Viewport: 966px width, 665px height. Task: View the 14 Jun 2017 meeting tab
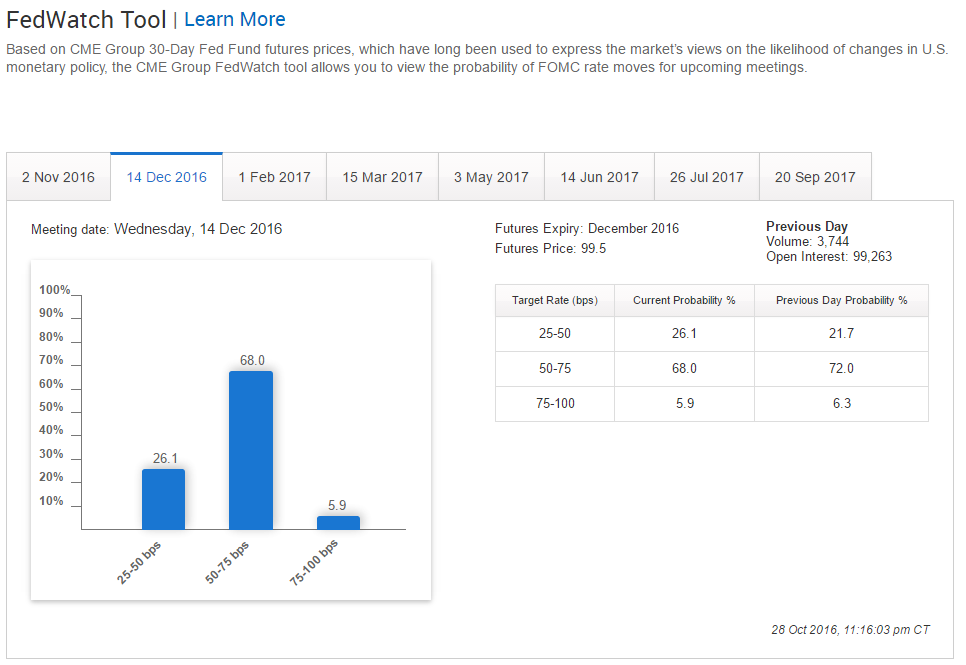(x=599, y=177)
